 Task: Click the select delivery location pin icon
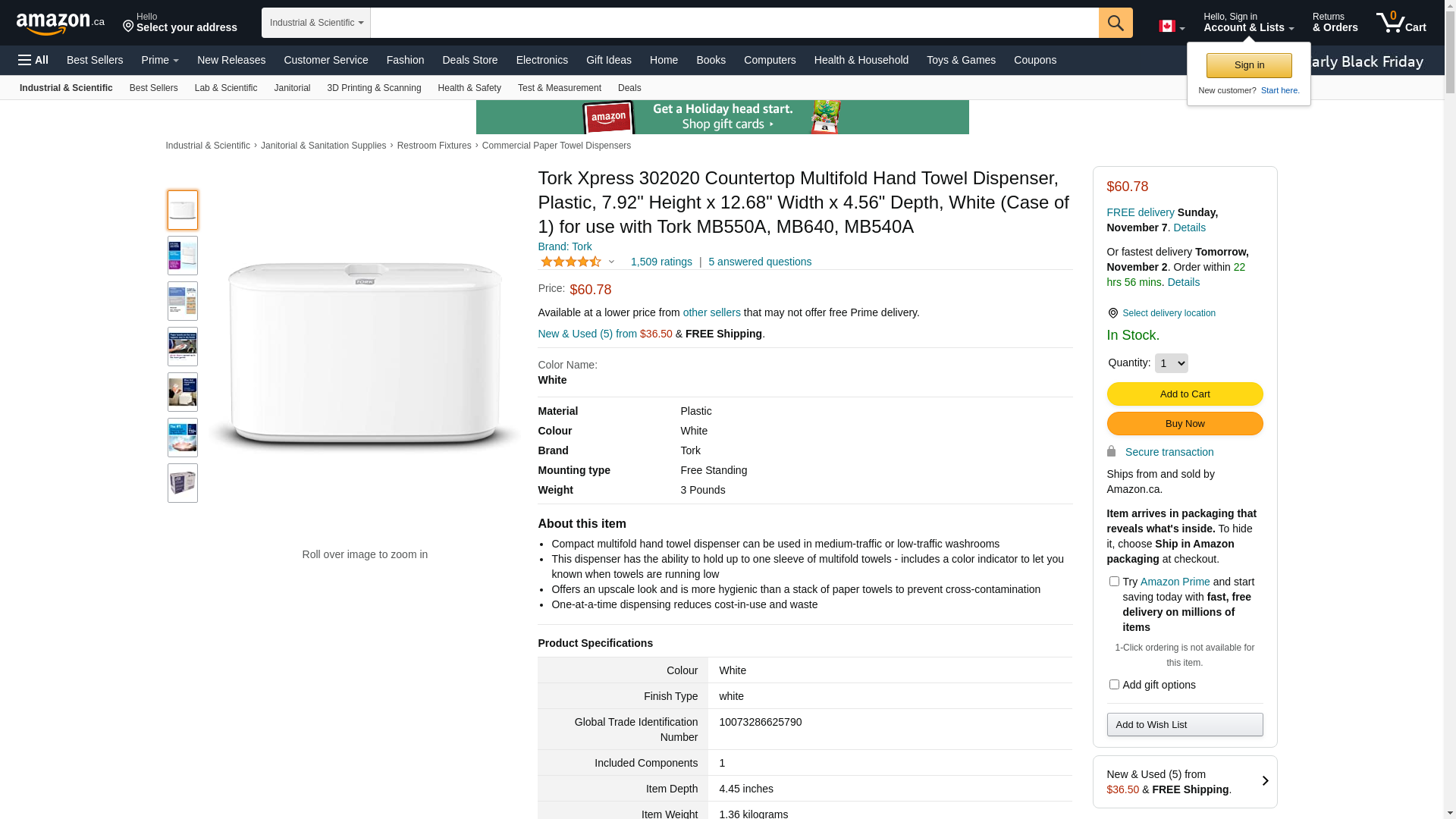(x=1112, y=313)
